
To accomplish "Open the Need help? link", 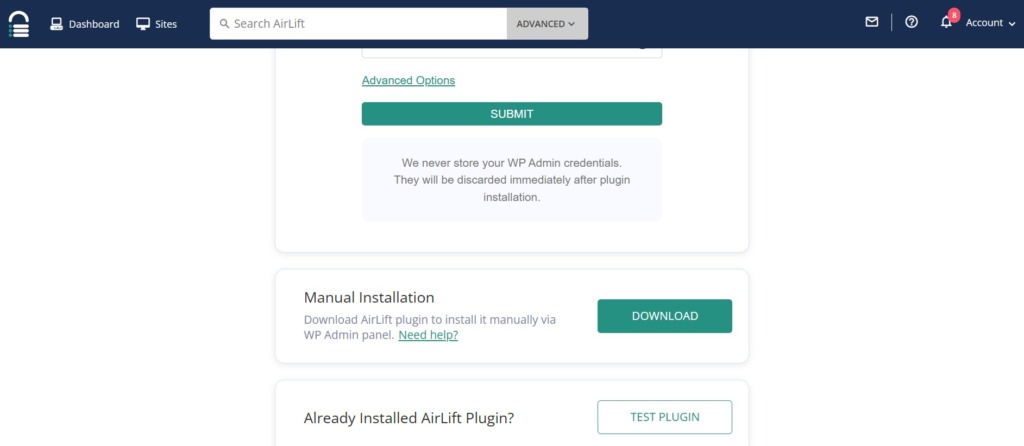I will [x=428, y=335].
